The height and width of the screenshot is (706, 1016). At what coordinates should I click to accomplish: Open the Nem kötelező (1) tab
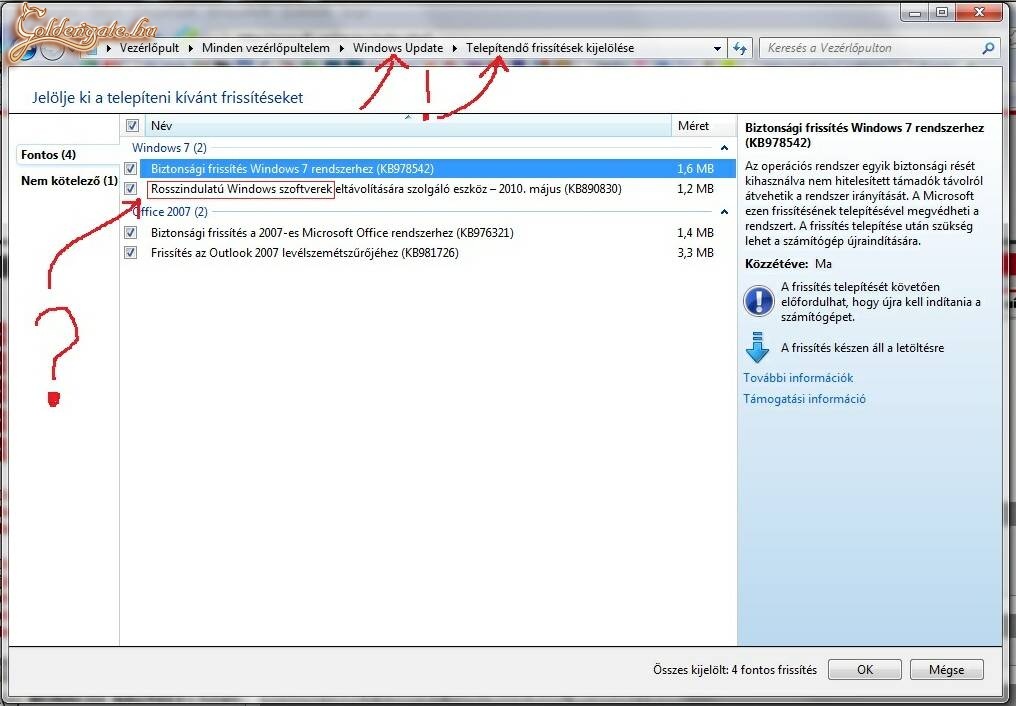[x=68, y=181]
